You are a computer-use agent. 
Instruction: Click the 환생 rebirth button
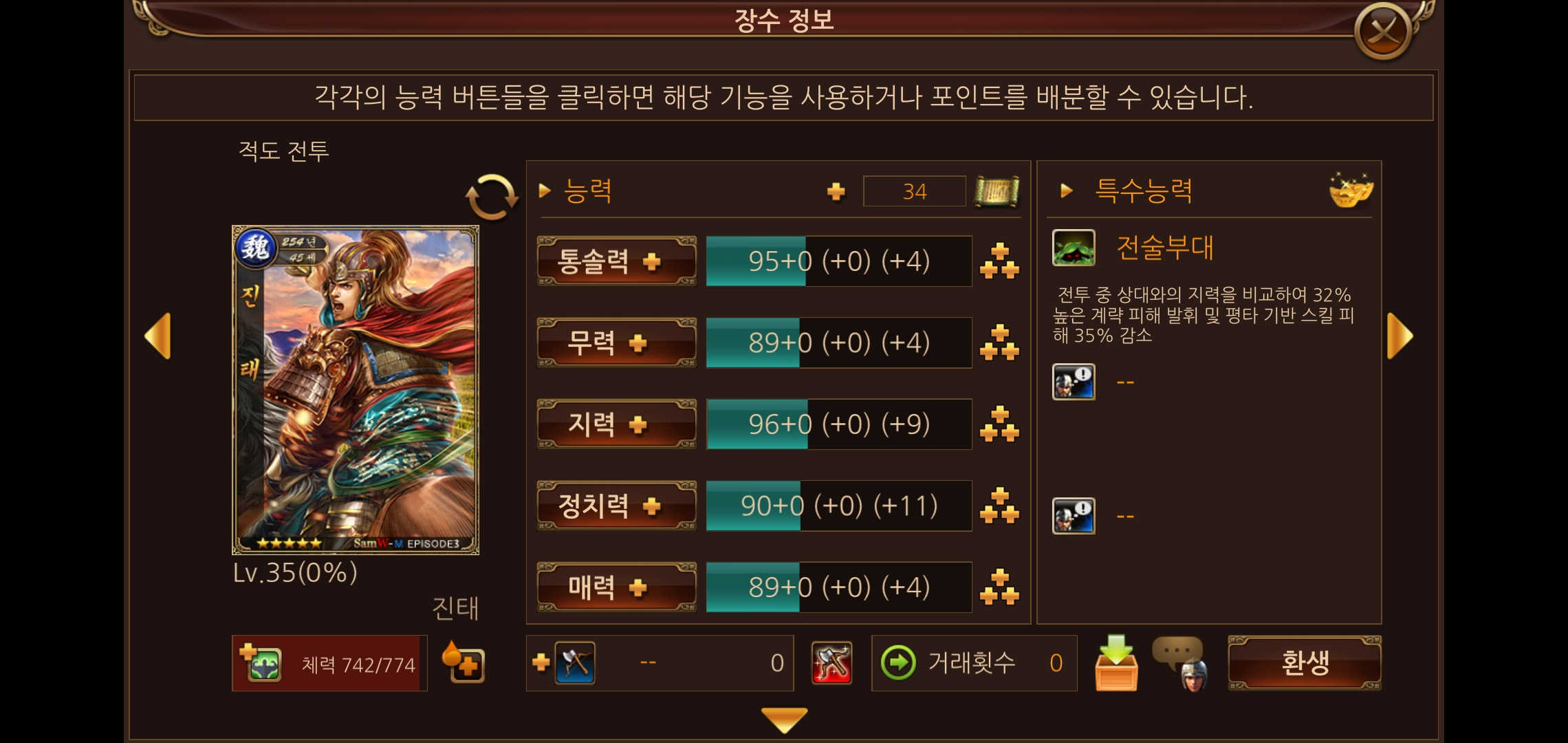pyautogui.click(x=1305, y=663)
